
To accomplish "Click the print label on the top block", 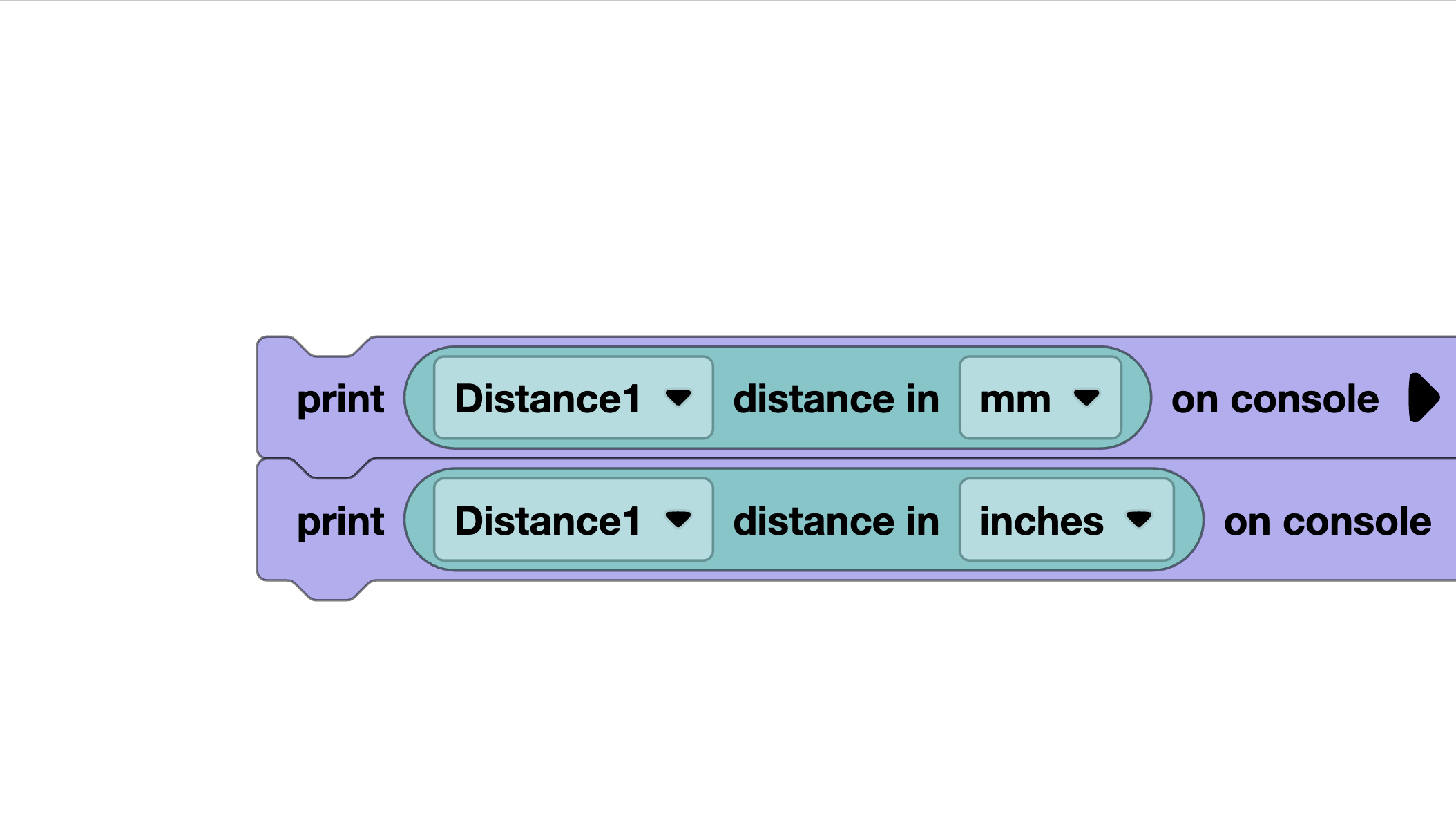I will click(340, 399).
